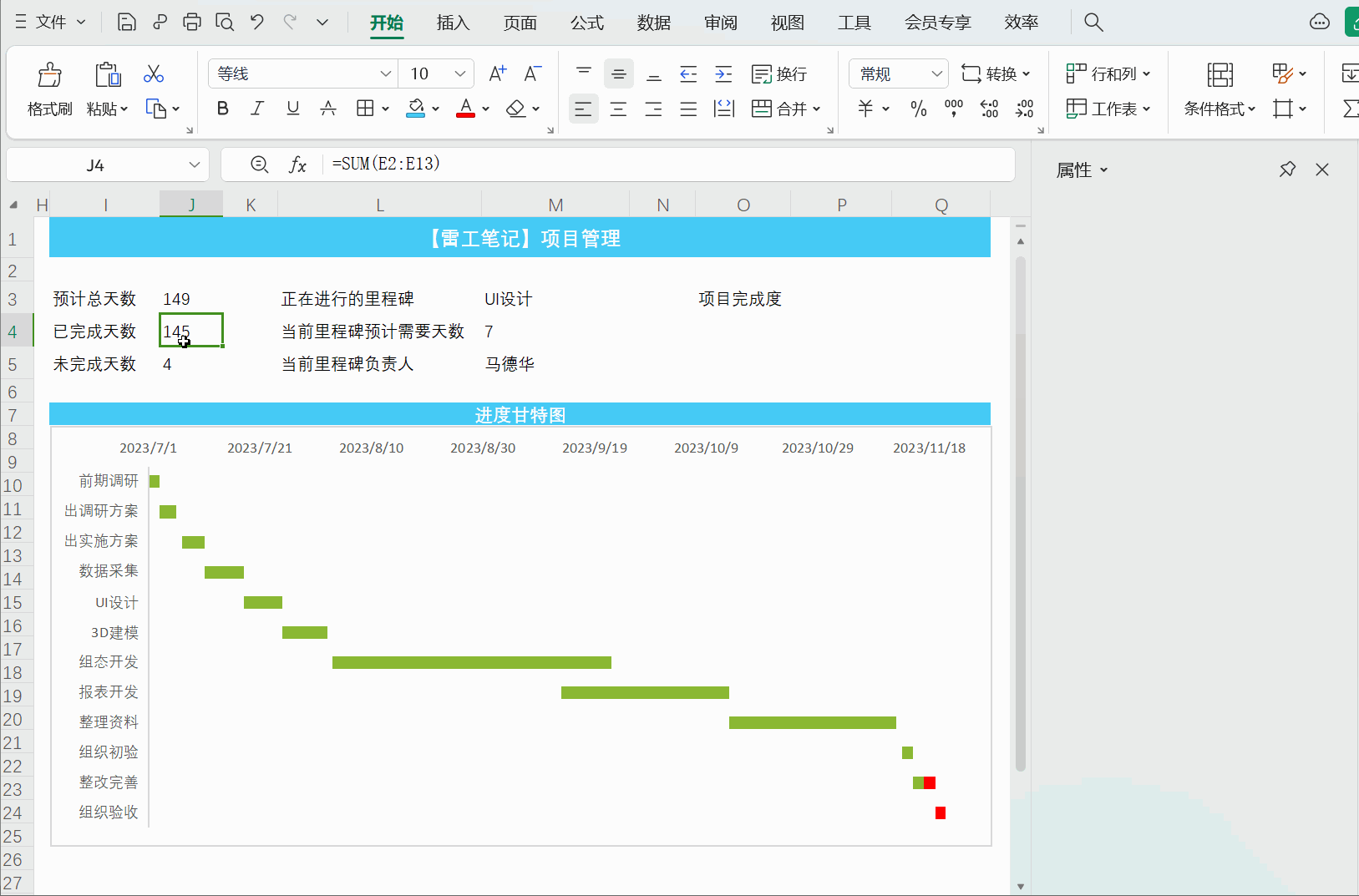Screen dimensions: 1359x896
Task: Open the 文件 File menu
Action: coord(51,23)
